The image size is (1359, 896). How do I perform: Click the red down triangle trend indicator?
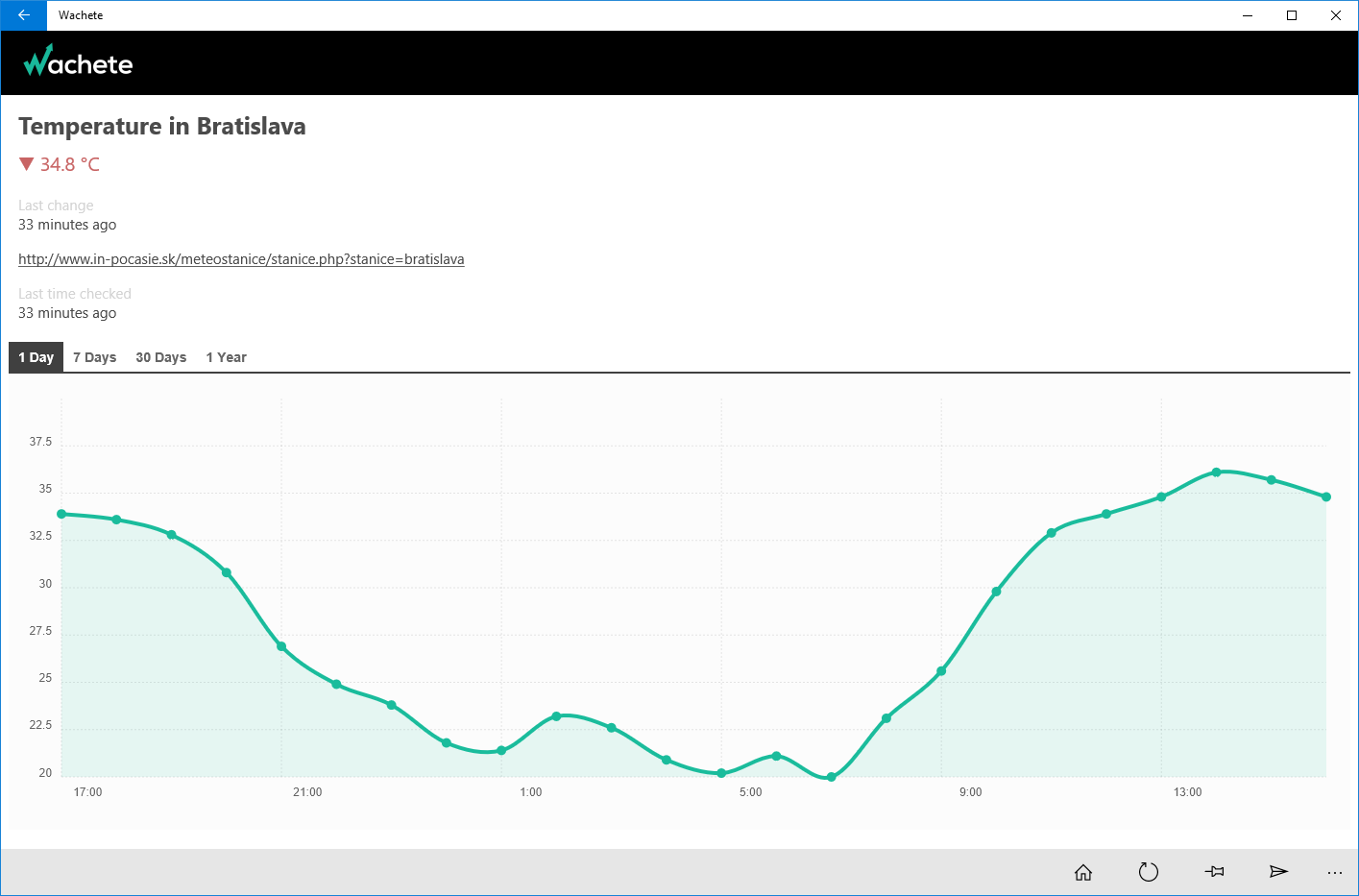(27, 164)
